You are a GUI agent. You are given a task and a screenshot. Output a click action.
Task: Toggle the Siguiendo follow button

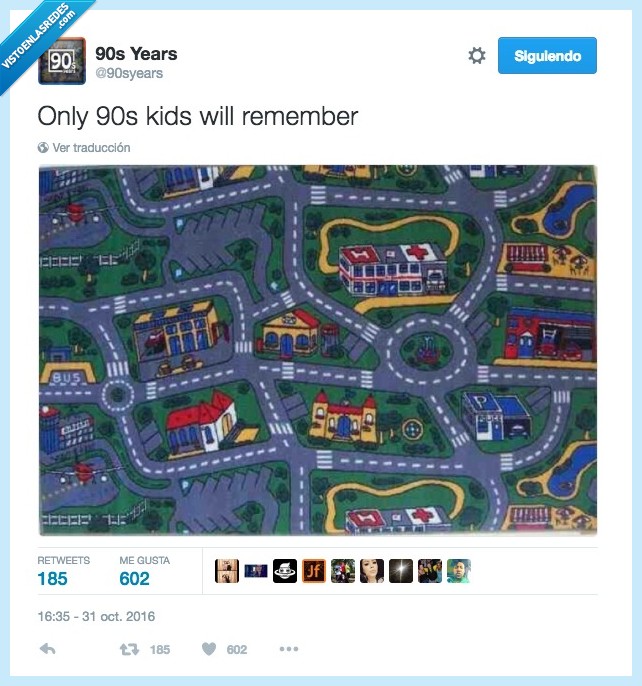(x=547, y=56)
